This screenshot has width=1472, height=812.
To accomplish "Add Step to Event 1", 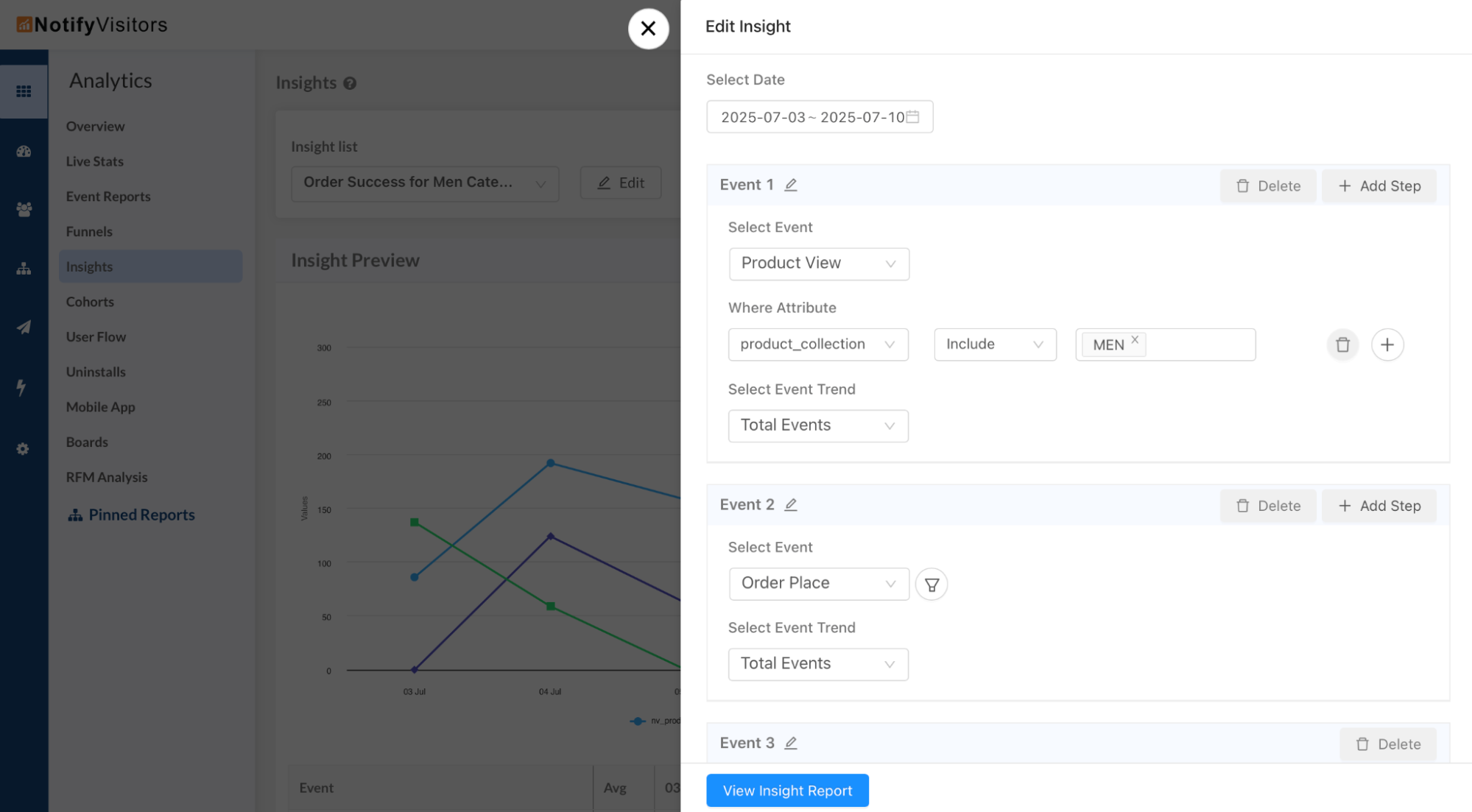I will [x=1379, y=186].
